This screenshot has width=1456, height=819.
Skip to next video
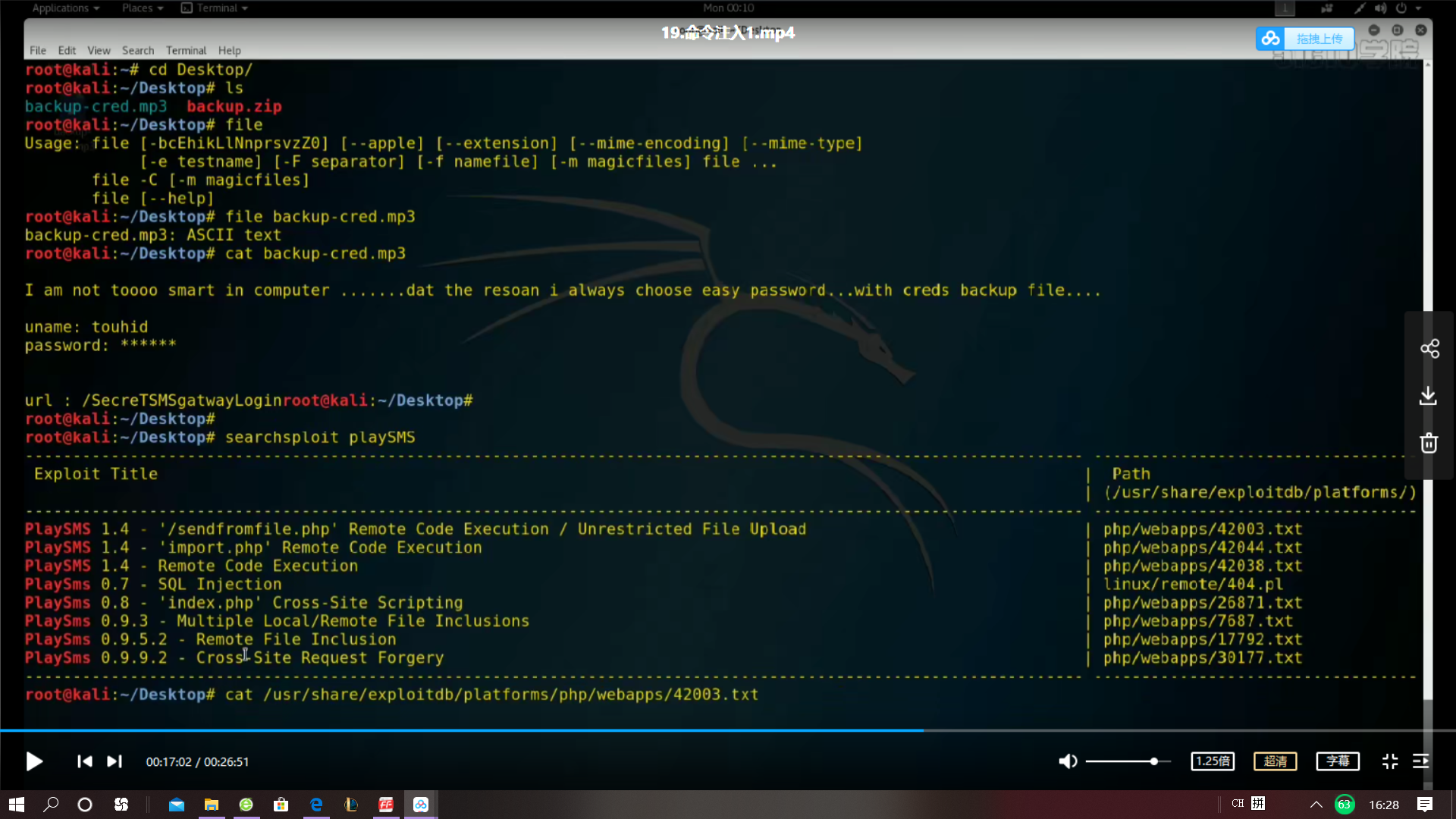(x=115, y=761)
